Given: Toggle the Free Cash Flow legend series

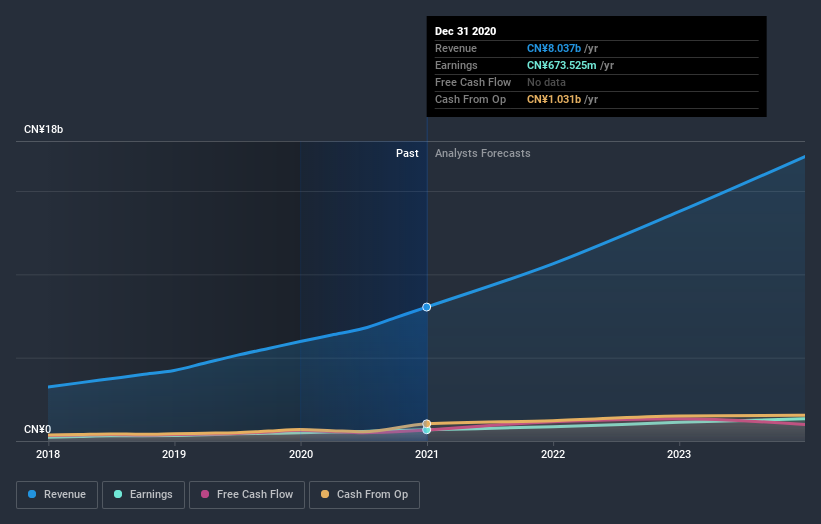Looking at the screenshot, I should (x=247, y=495).
